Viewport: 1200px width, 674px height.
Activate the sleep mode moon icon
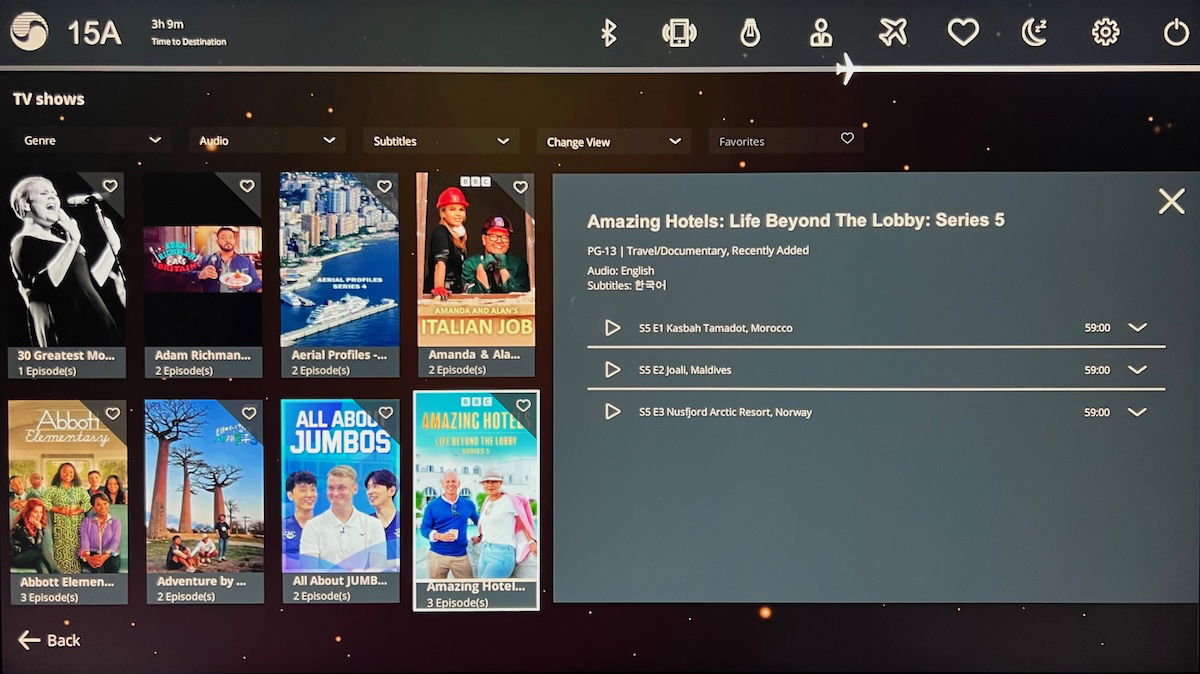(1034, 33)
